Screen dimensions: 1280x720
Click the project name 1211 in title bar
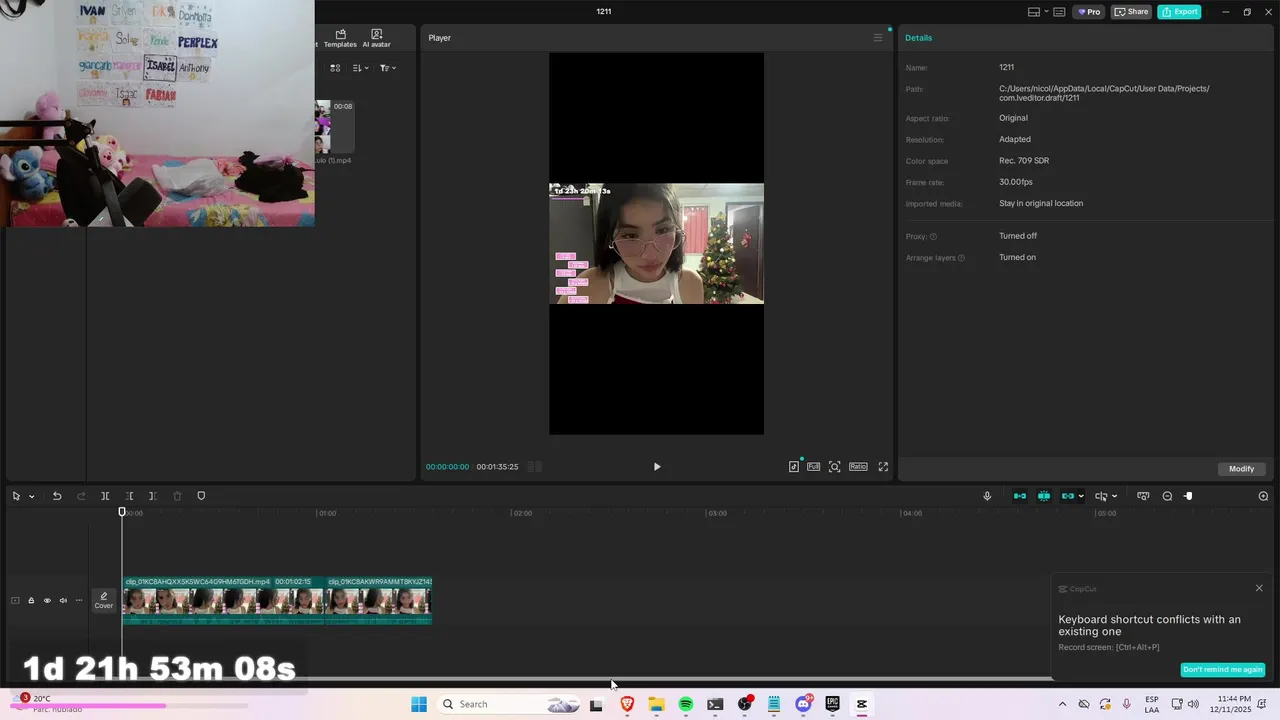[604, 12]
